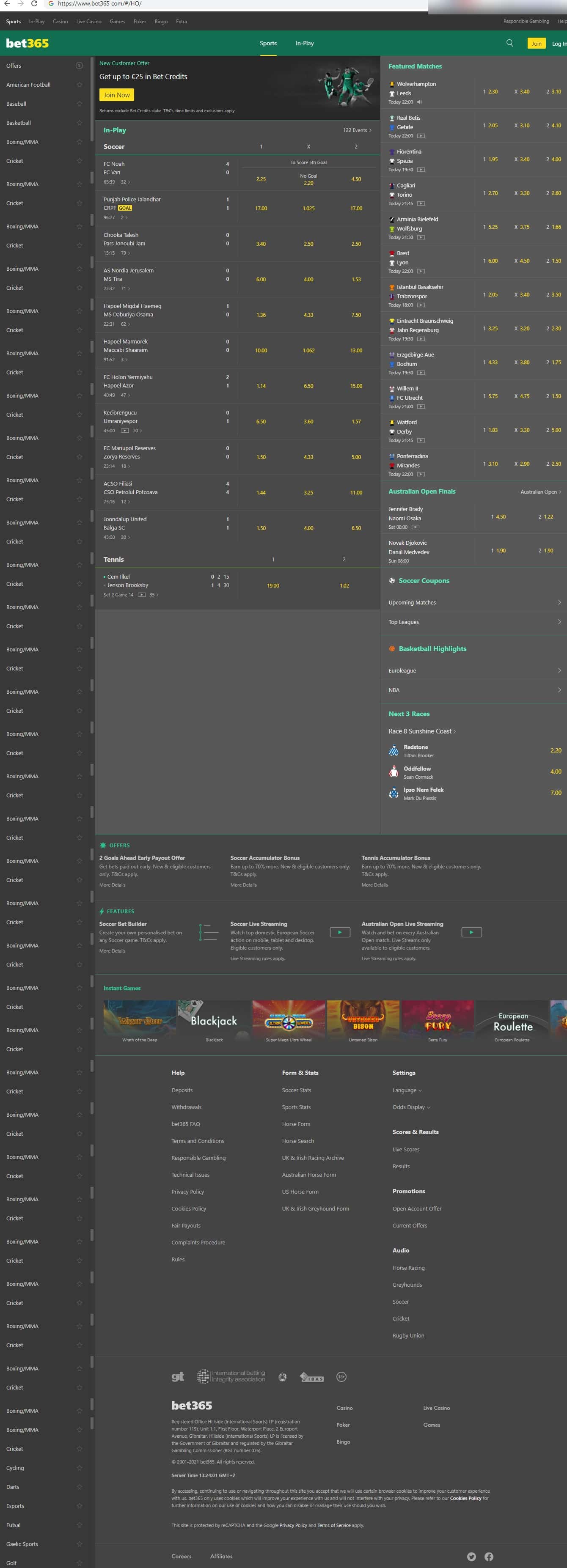This screenshot has height=1568, width=567.
Task: Open the Twitter icon in the footer
Action: pos(471,1556)
